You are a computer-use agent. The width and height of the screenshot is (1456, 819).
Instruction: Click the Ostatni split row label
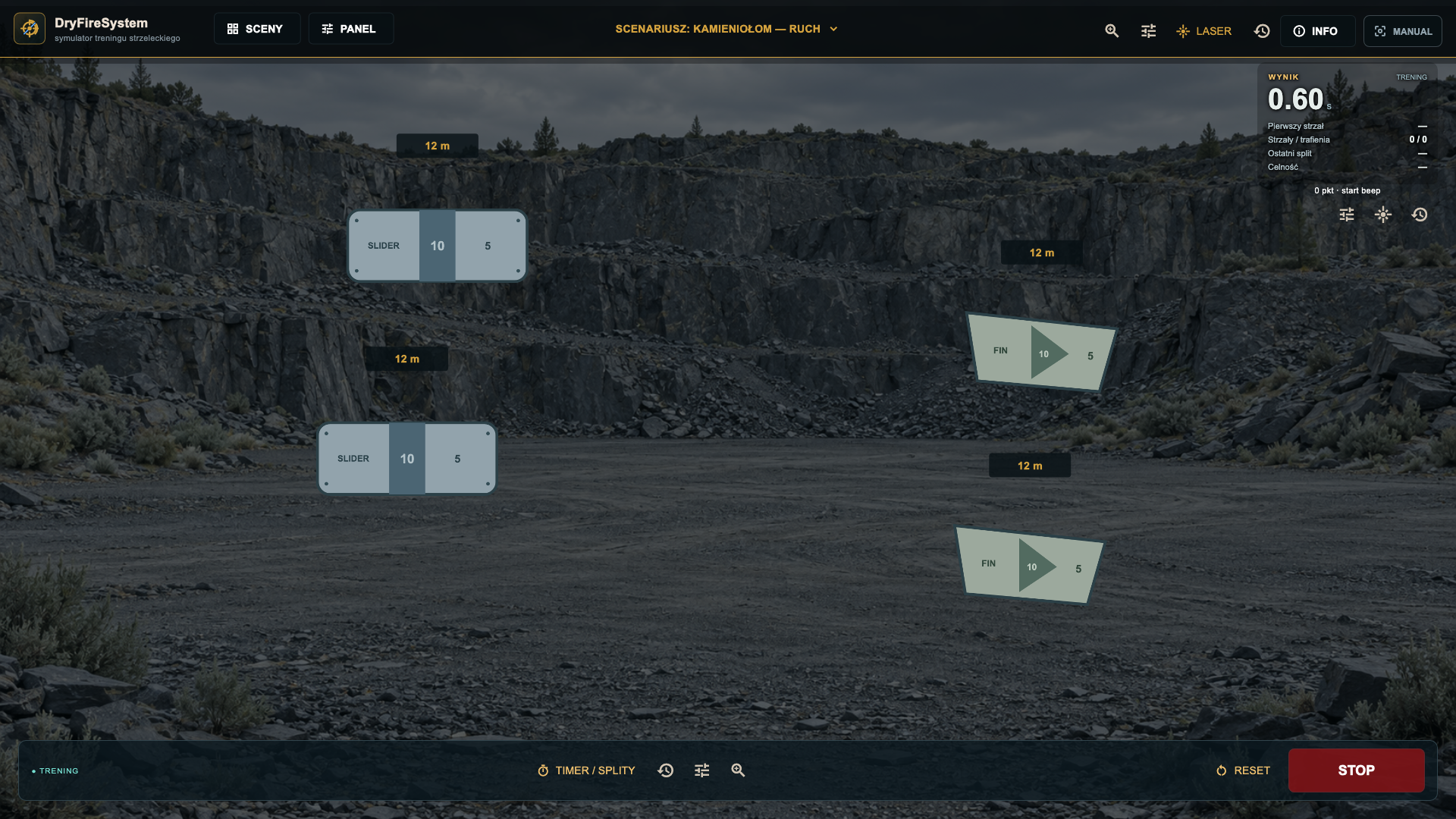[x=1289, y=154]
